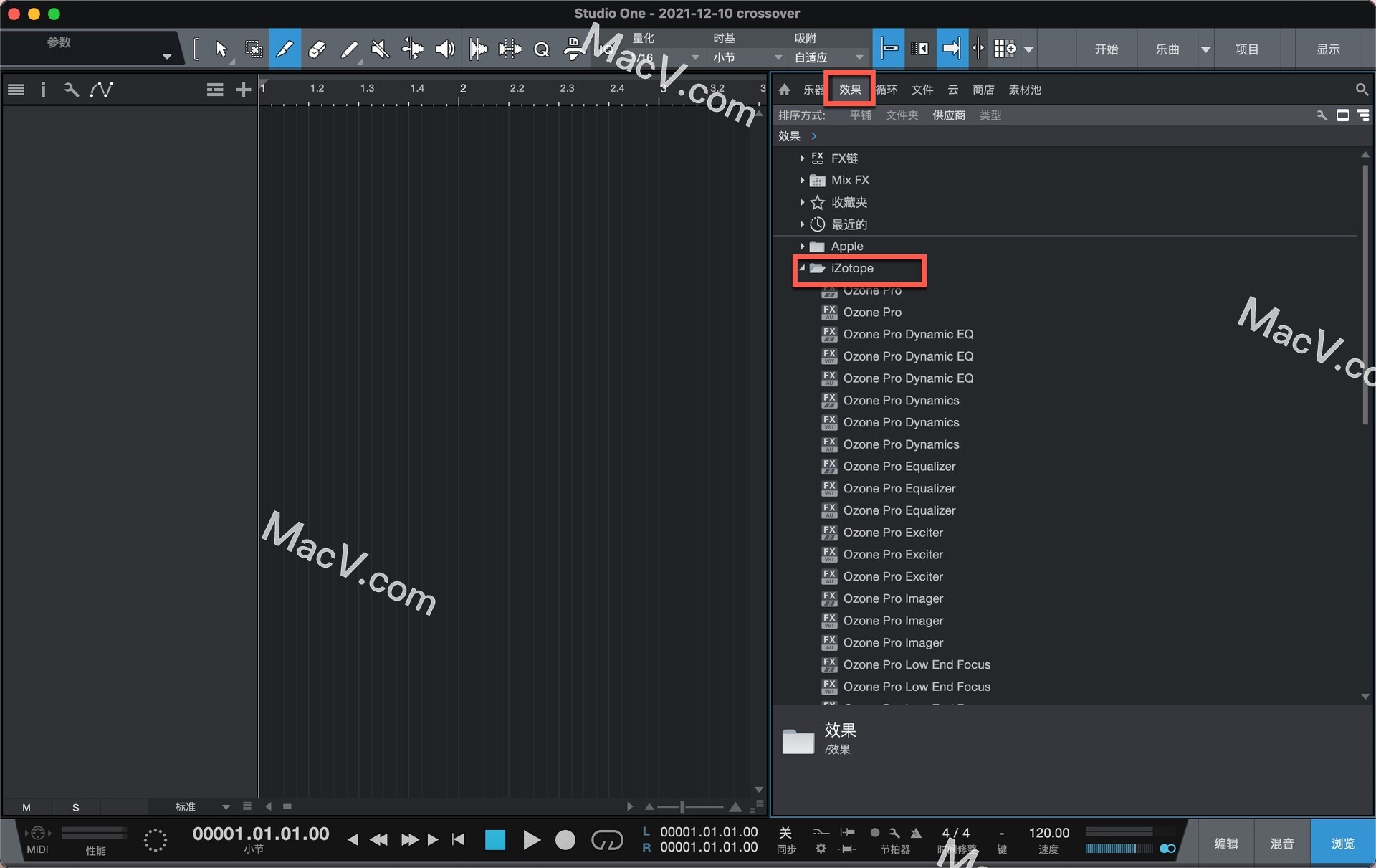Image resolution: width=1376 pixels, height=868 pixels.
Task: Open the Audio Bend transient icon
Action: click(478, 49)
